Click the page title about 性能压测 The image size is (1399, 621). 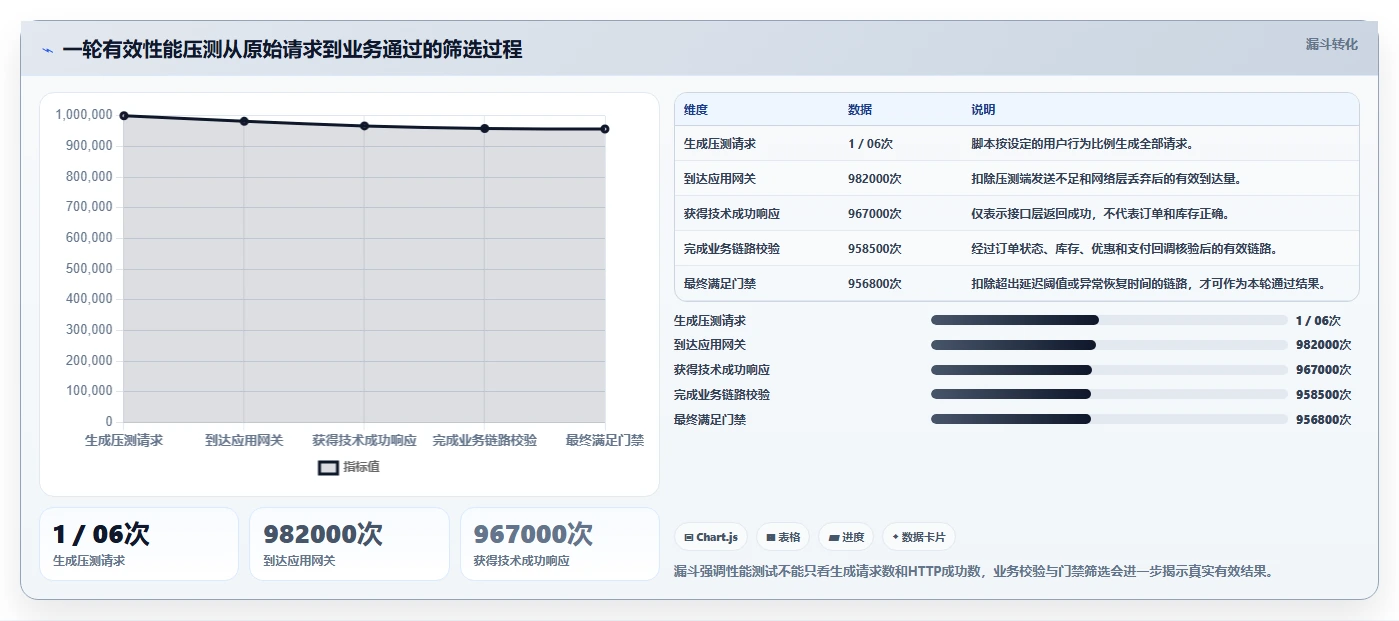[292, 49]
